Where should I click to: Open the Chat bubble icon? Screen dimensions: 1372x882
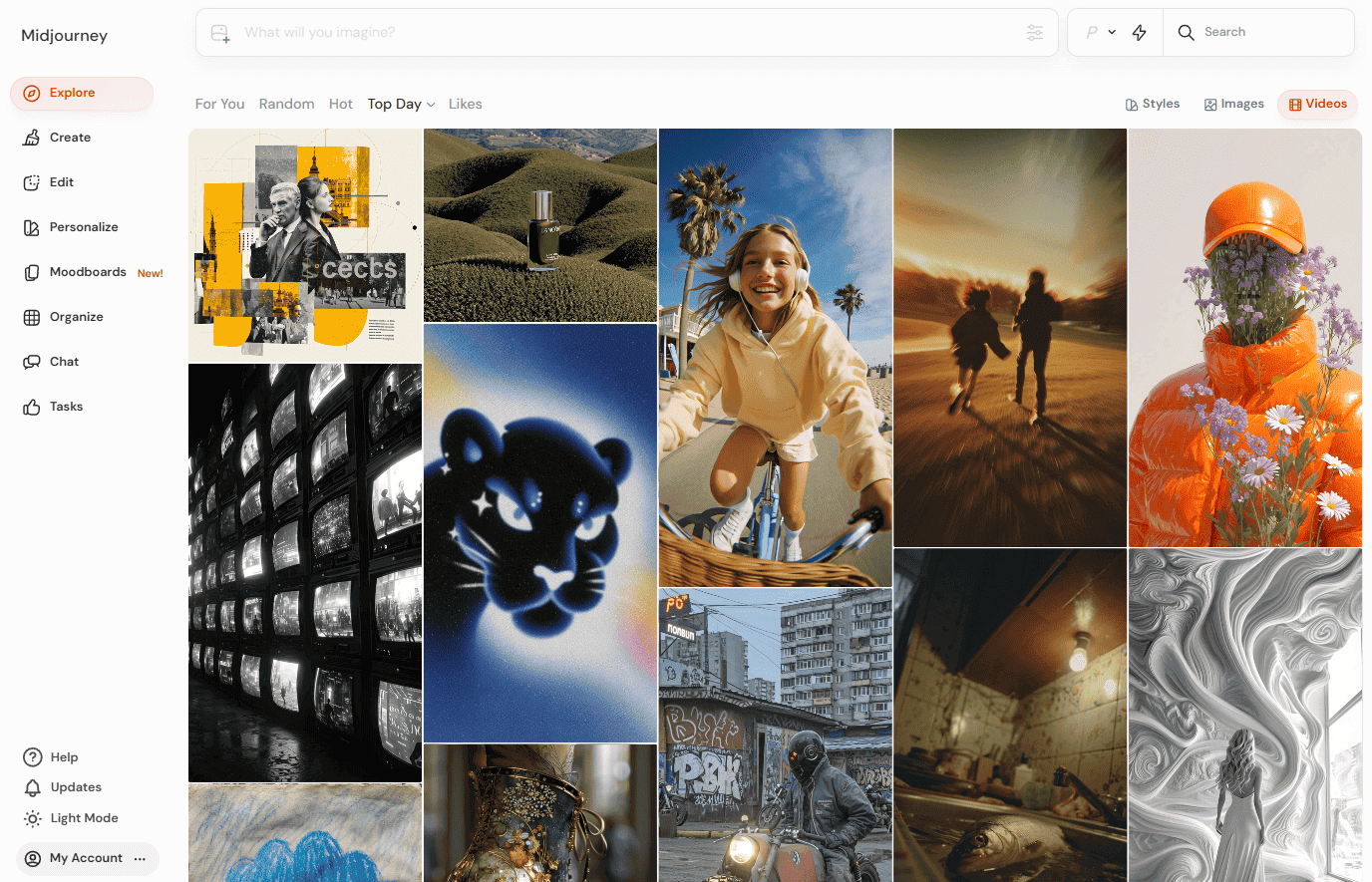[x=32, y=362]
